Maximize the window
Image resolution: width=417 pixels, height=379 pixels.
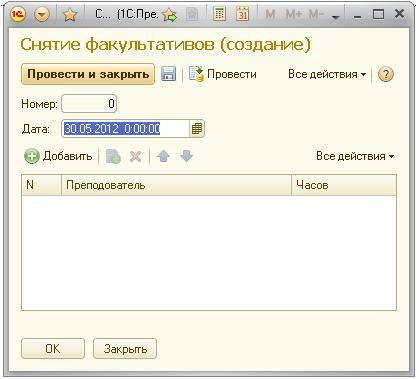(x=378, y=14)
